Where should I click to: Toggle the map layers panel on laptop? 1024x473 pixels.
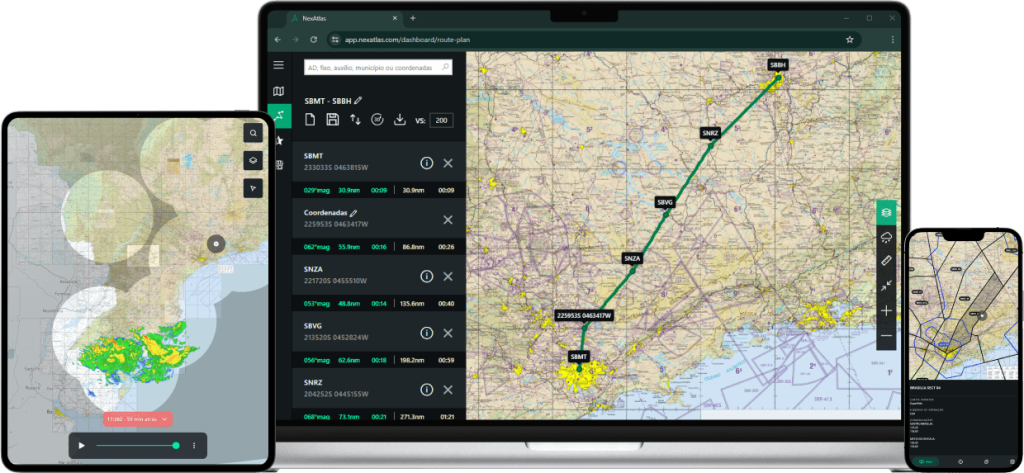[886, 211]
